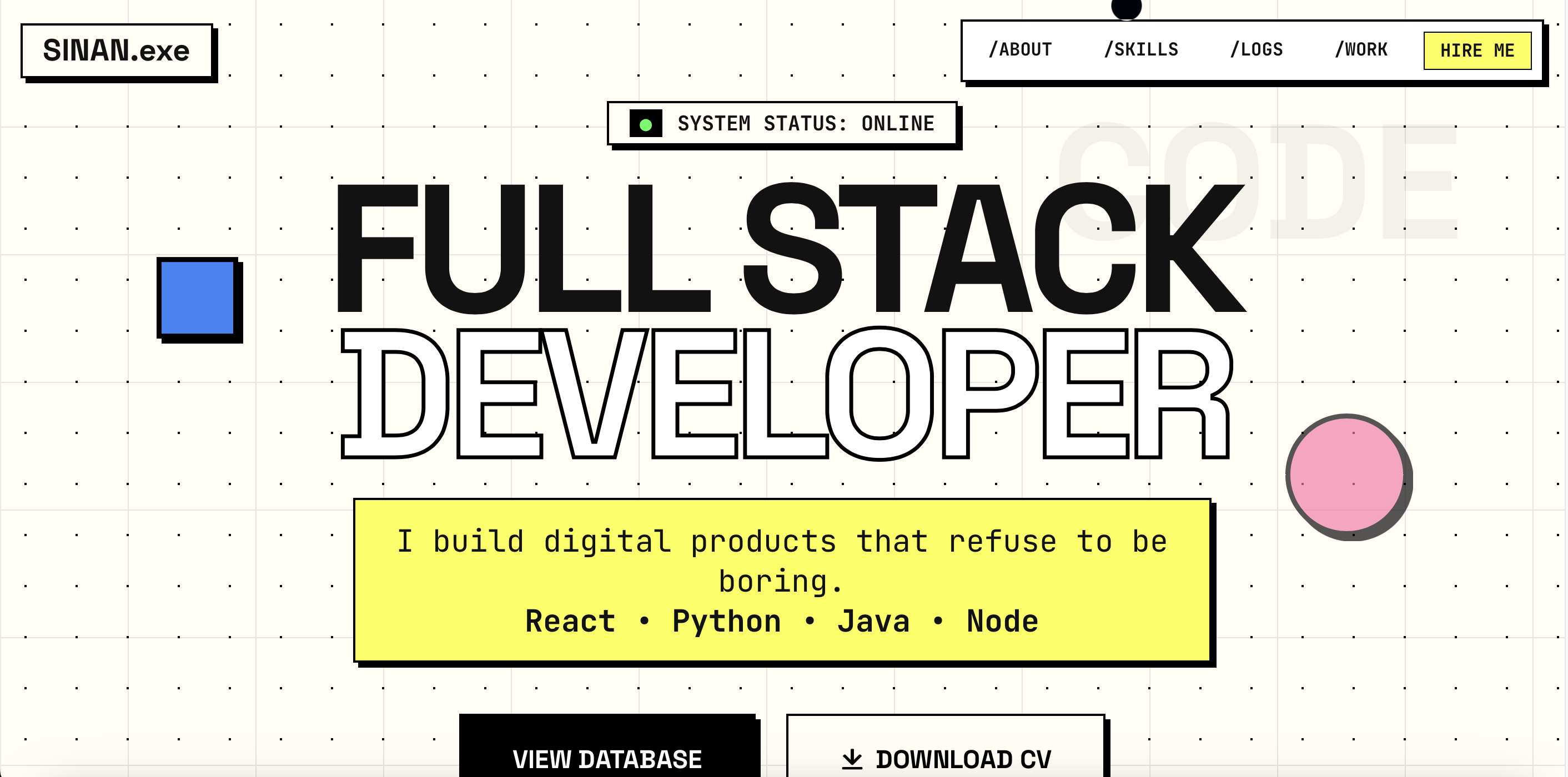Click the blue square decoration shape
This screenshot has width=1568, height=777.
click(x=197, y=299)
